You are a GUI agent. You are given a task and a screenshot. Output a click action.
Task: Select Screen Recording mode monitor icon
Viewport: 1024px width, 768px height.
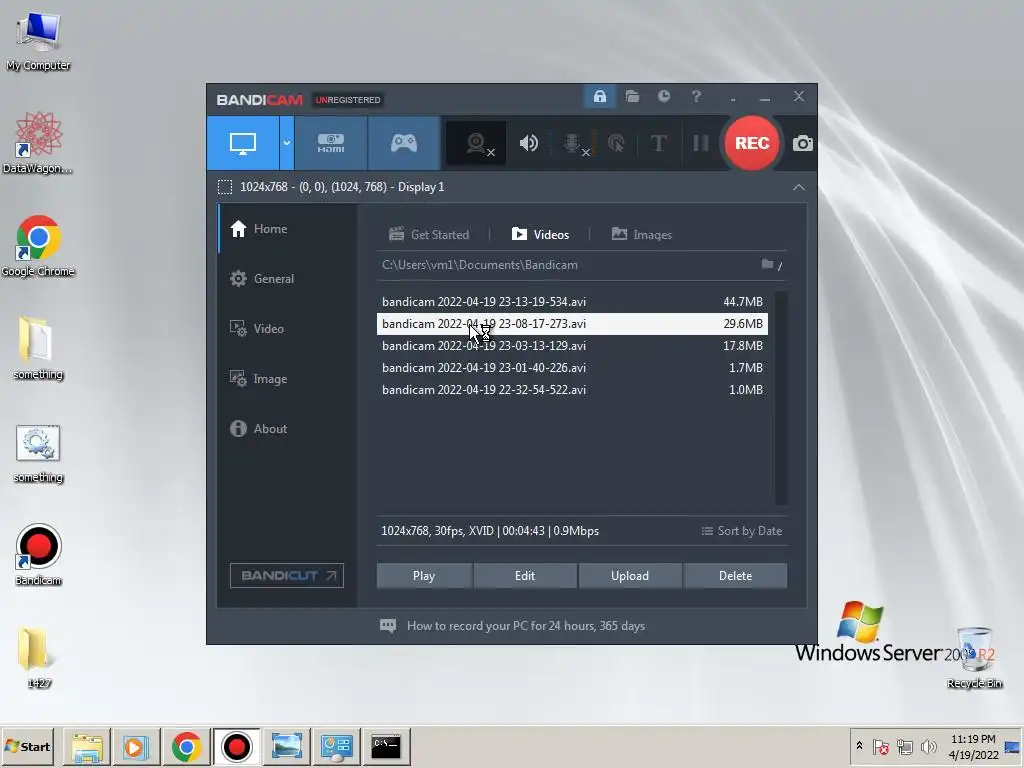tap(243, 143)
